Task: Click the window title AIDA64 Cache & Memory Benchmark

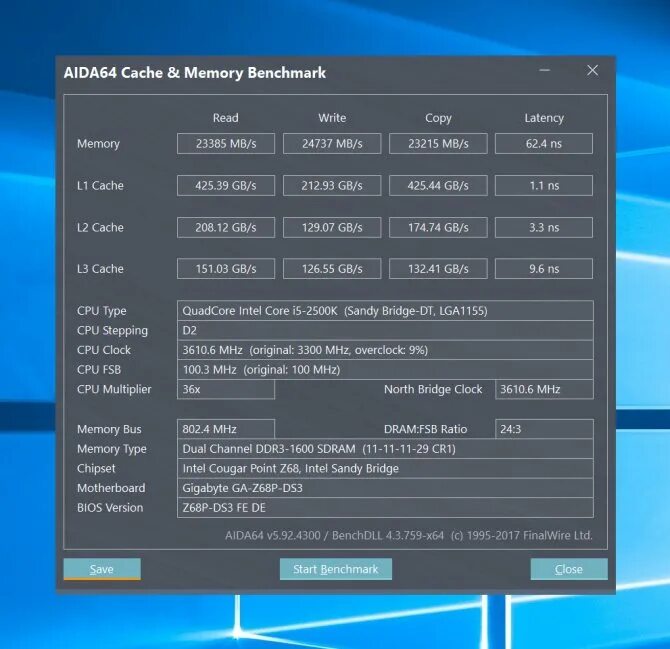Action: tap(195, 73)
